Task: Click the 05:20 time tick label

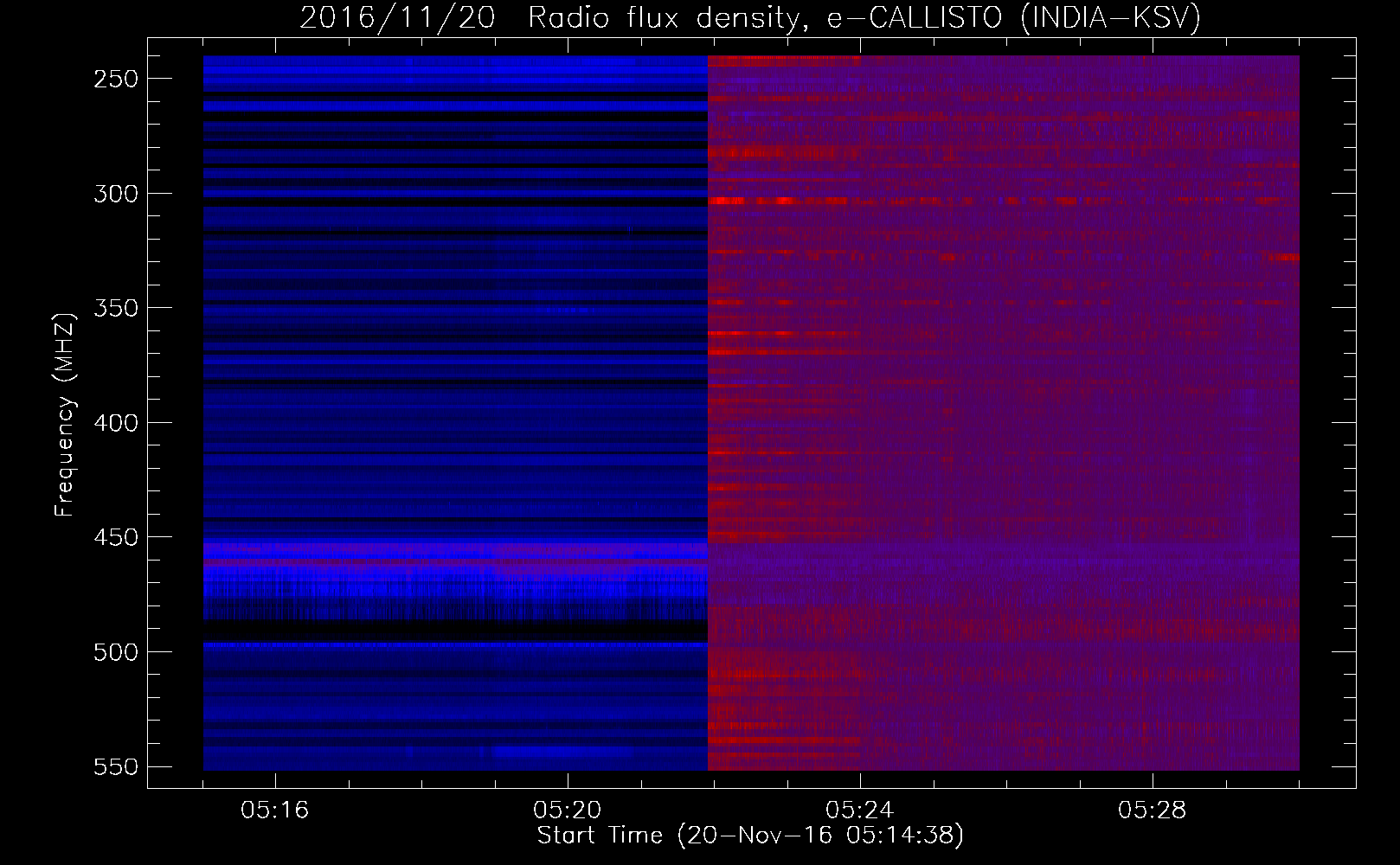Action: pyautogui.click(x=568, y=811)
